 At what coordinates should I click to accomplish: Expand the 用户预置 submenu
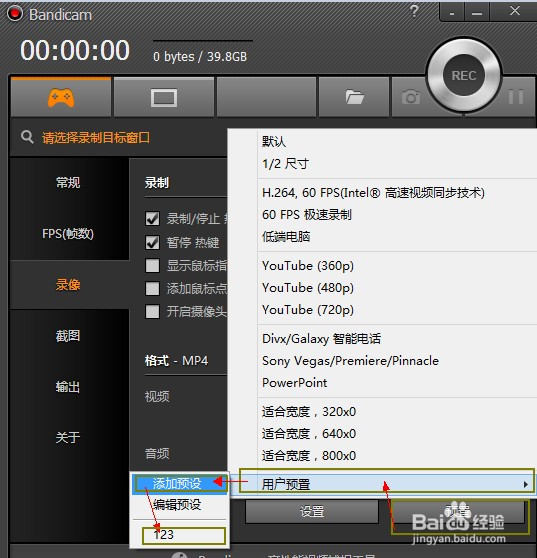(x=383, y=484)
